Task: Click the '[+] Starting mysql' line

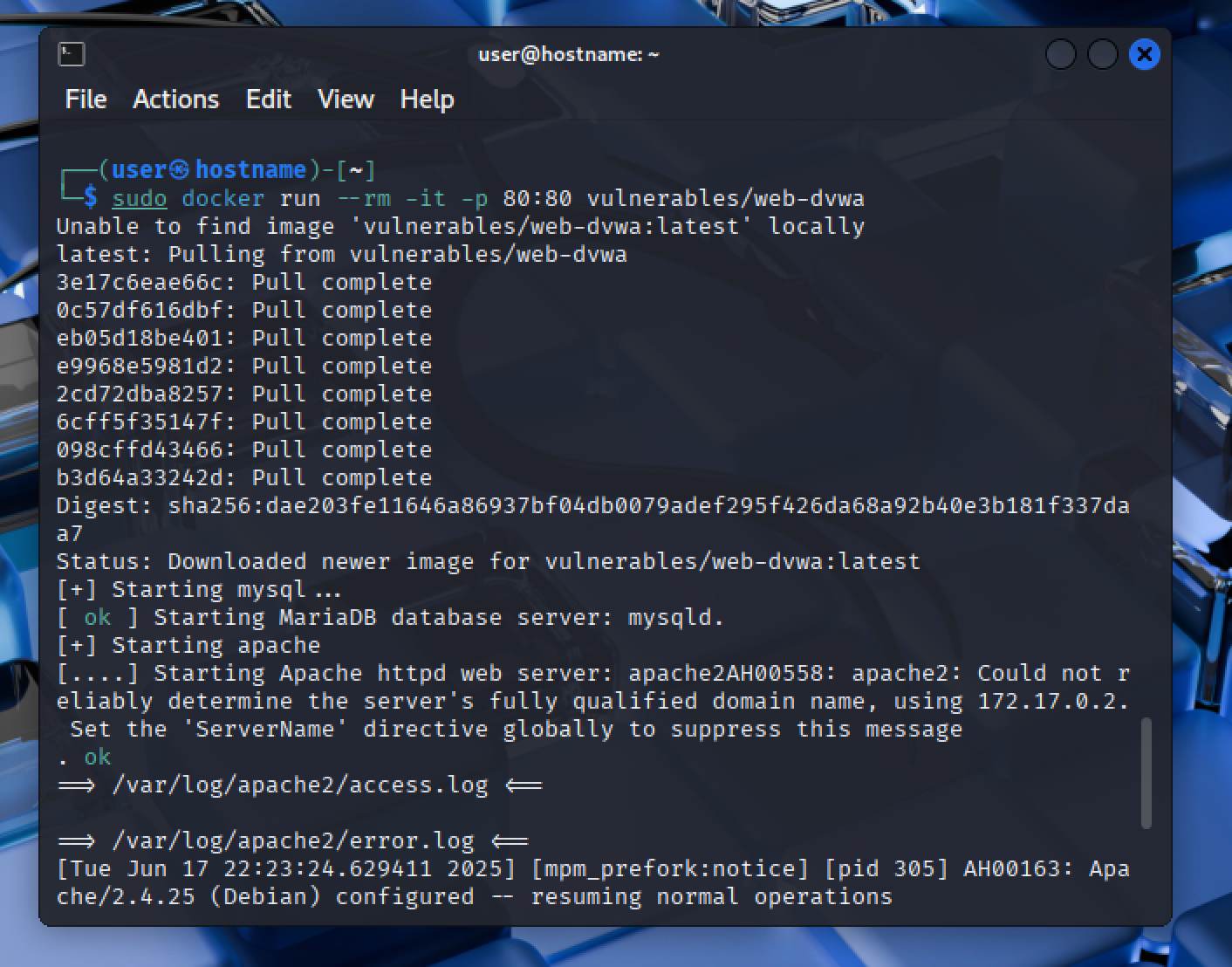Action: coord(199,589)
